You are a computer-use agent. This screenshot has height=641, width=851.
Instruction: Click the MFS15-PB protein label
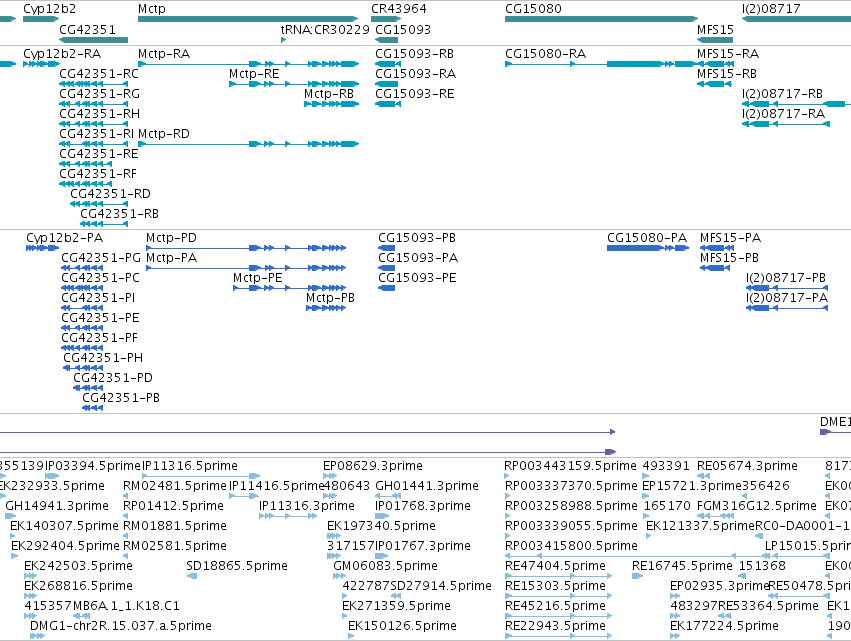pyautogui.click(x=729, y=258)
